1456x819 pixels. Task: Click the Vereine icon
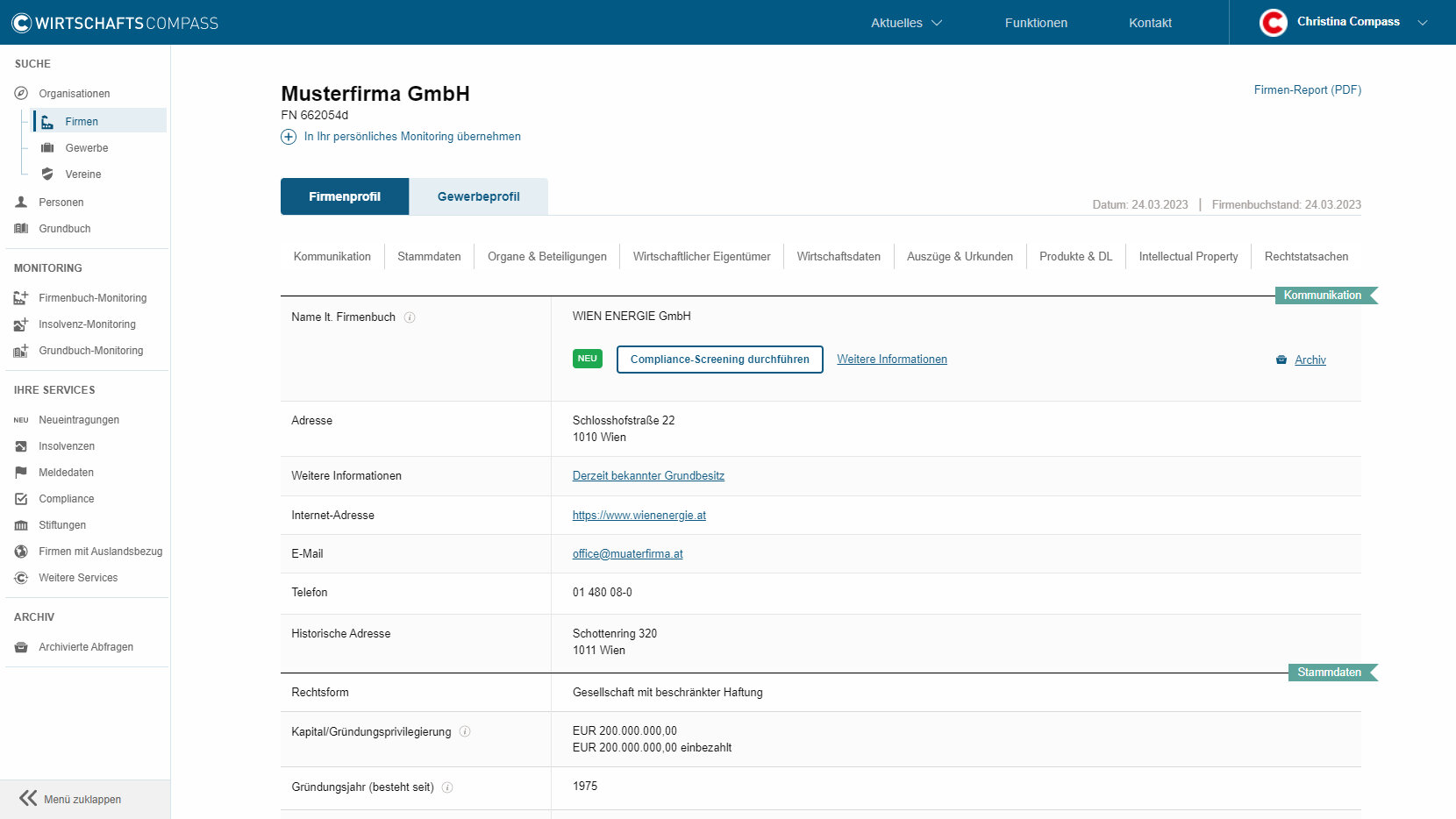click(47, 174)
